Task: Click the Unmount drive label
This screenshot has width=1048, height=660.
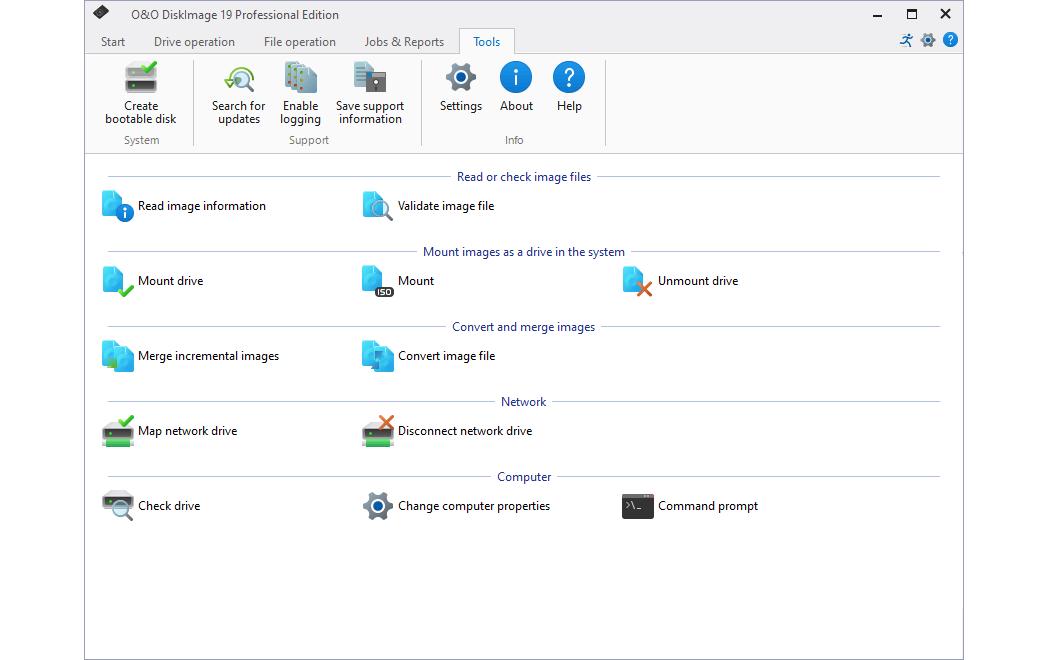Action: coord(698,281)
